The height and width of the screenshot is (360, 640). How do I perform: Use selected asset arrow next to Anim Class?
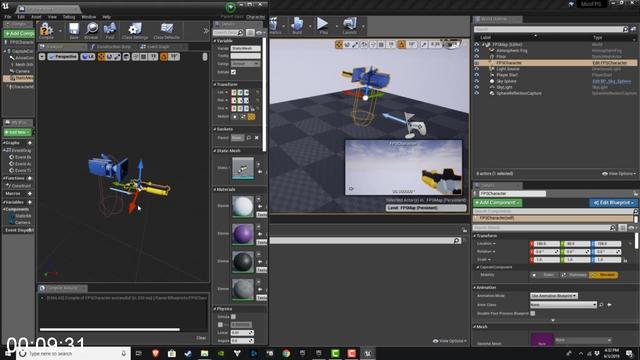click(609, 305)
